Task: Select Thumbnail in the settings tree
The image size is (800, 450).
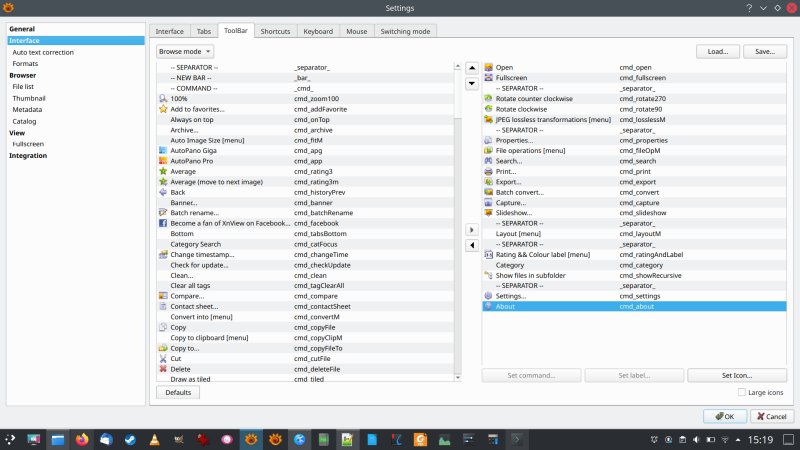Action: (x=29, y=98)
